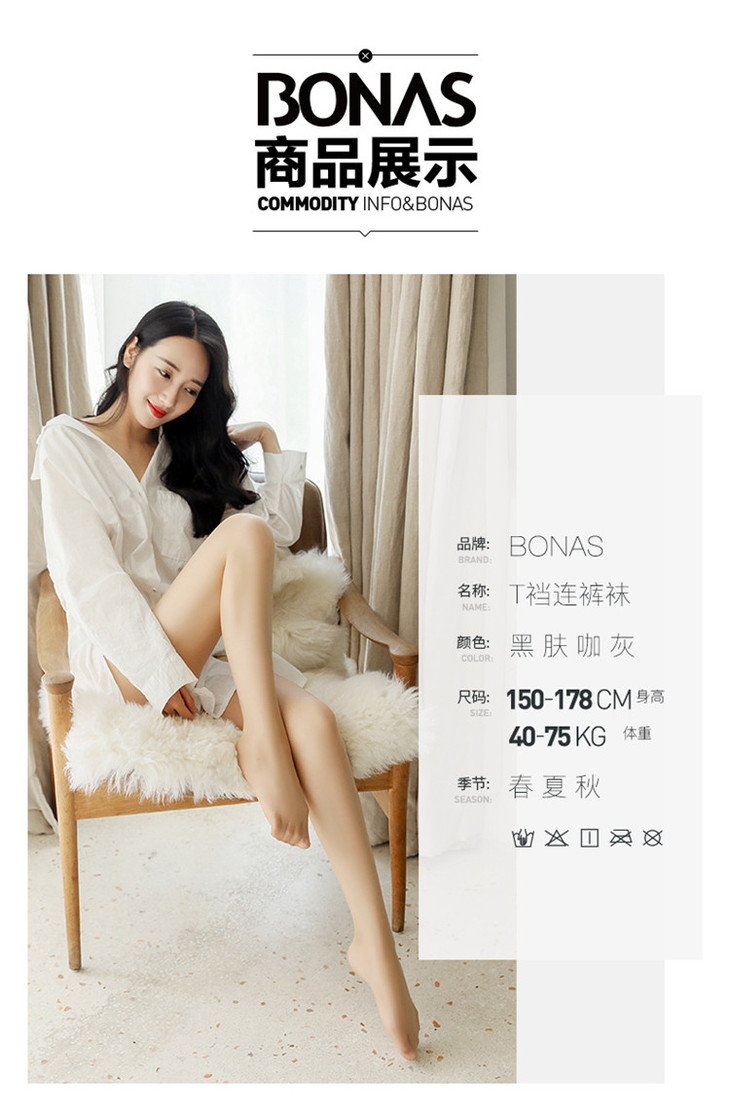The image size is (730, 1113).
Task: Click the drip dry square icon
Action: point(589,838)
